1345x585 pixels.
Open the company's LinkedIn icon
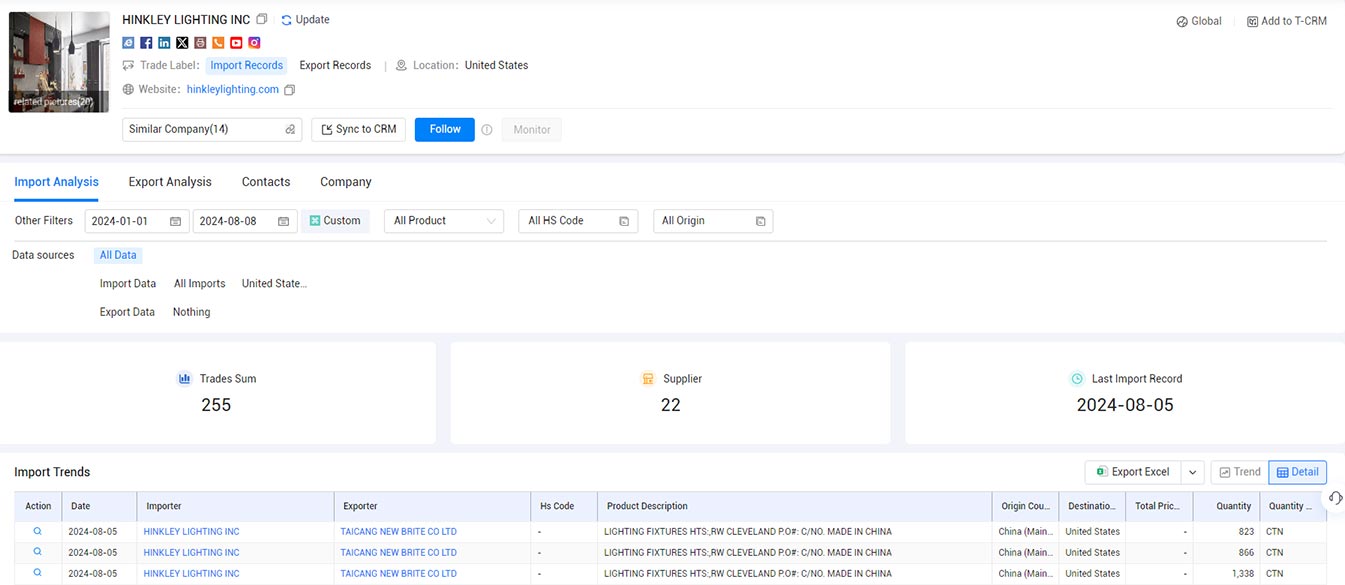[x=164, y=43]
